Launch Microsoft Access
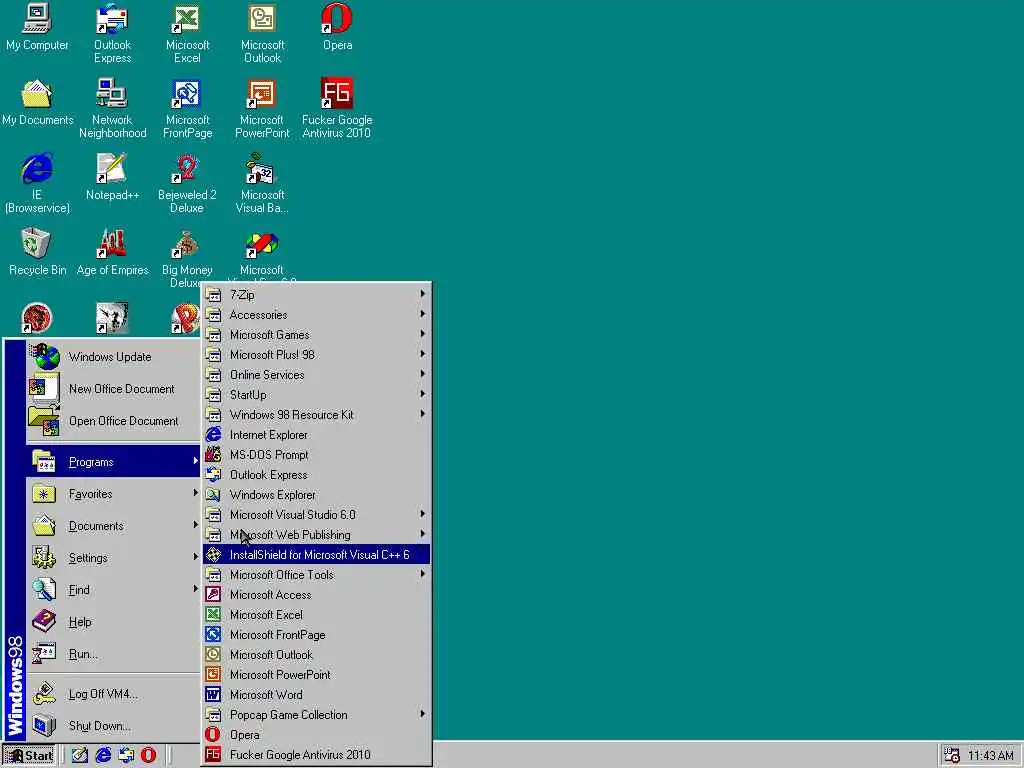Viewport: 1024px width, 768px height. click(x=316, y=594)
